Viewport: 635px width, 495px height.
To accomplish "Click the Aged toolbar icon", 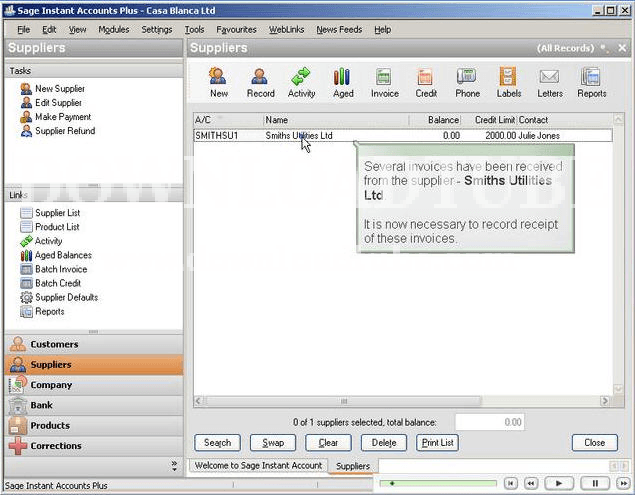I will pos(343,83).
